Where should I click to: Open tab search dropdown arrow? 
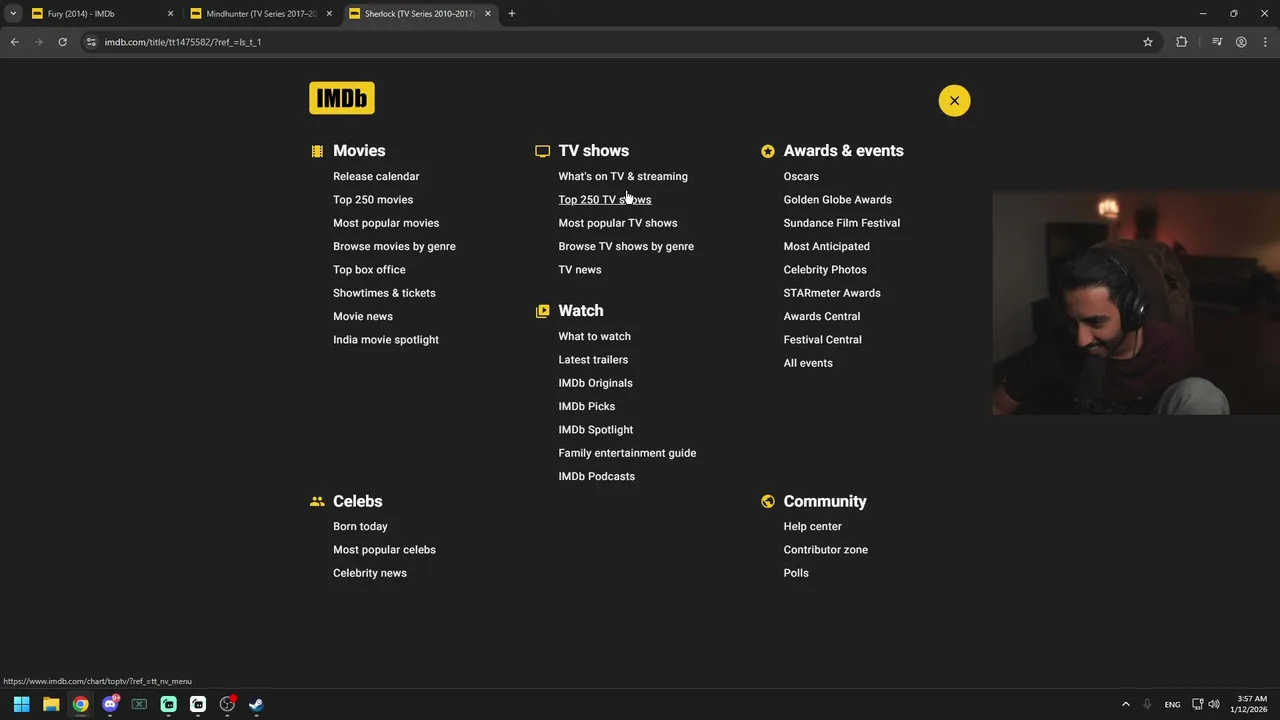pyautogui.click(x=13, y=14)
